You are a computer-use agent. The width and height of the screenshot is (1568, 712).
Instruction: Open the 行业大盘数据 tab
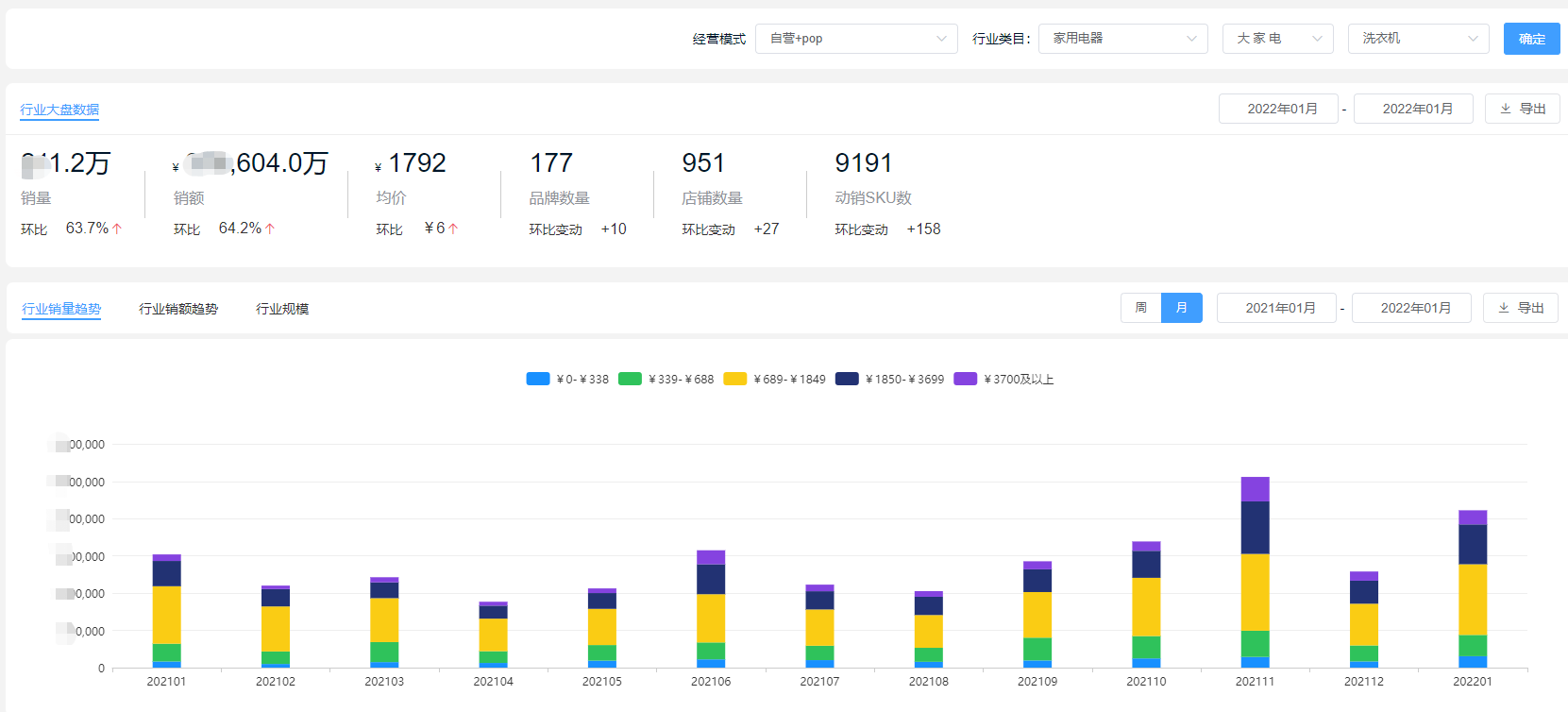click(x=59, y=110)
